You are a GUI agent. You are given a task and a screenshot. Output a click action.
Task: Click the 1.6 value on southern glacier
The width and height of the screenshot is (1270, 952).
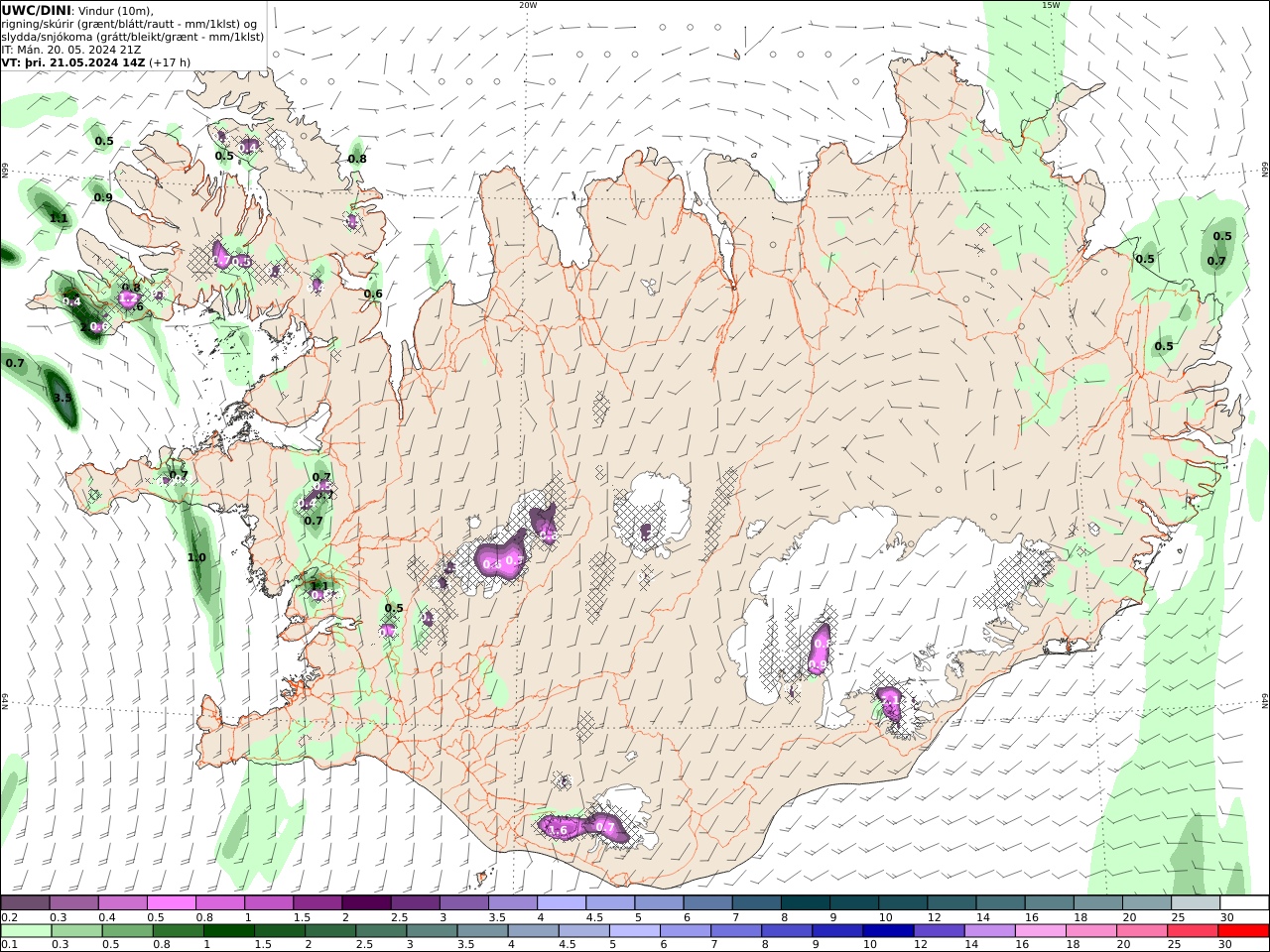tap(559, 830)
